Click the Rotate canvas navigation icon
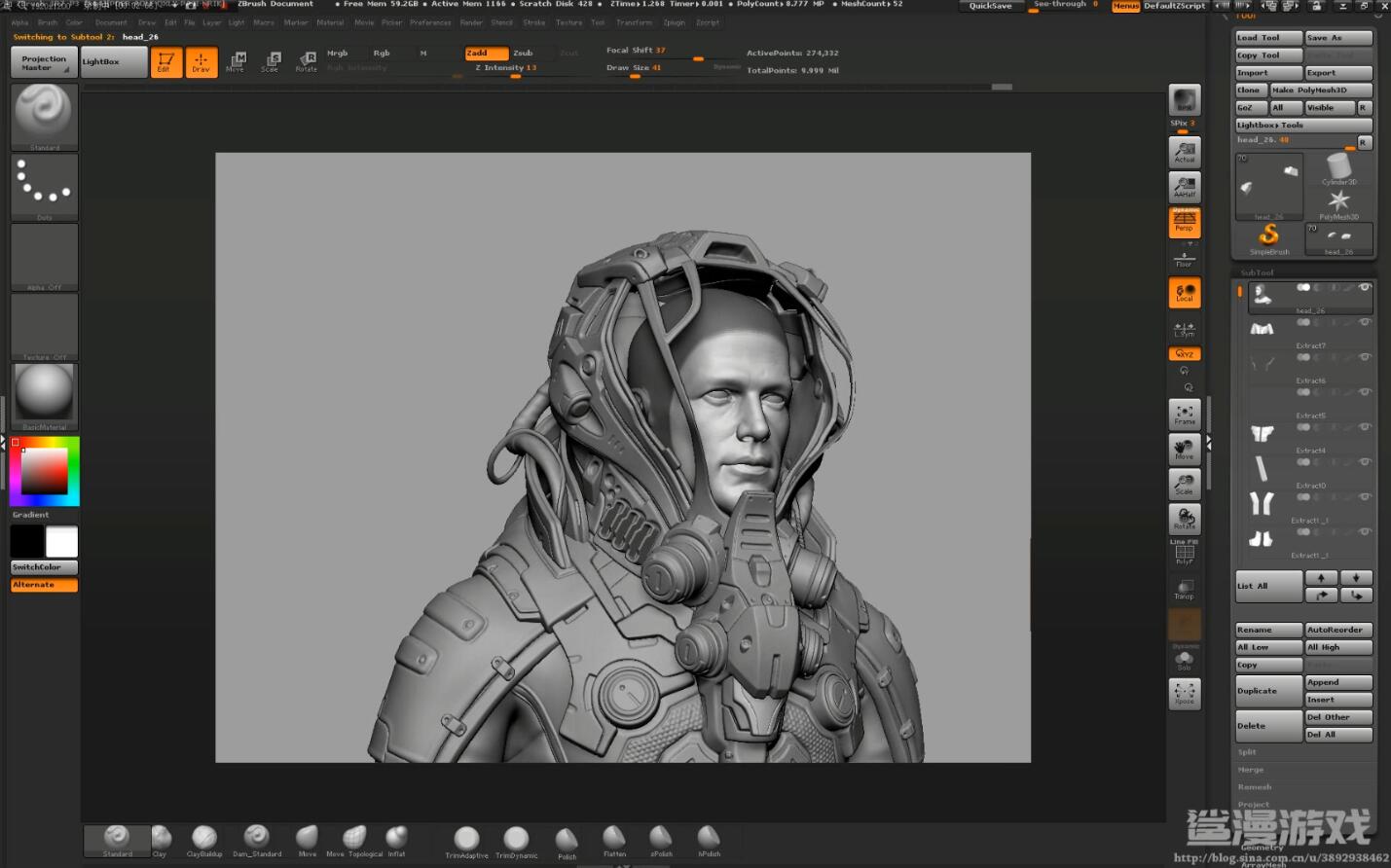The height and width of the screenshot is (868, 1391). pyautogui.click(x=1185, y=520)
